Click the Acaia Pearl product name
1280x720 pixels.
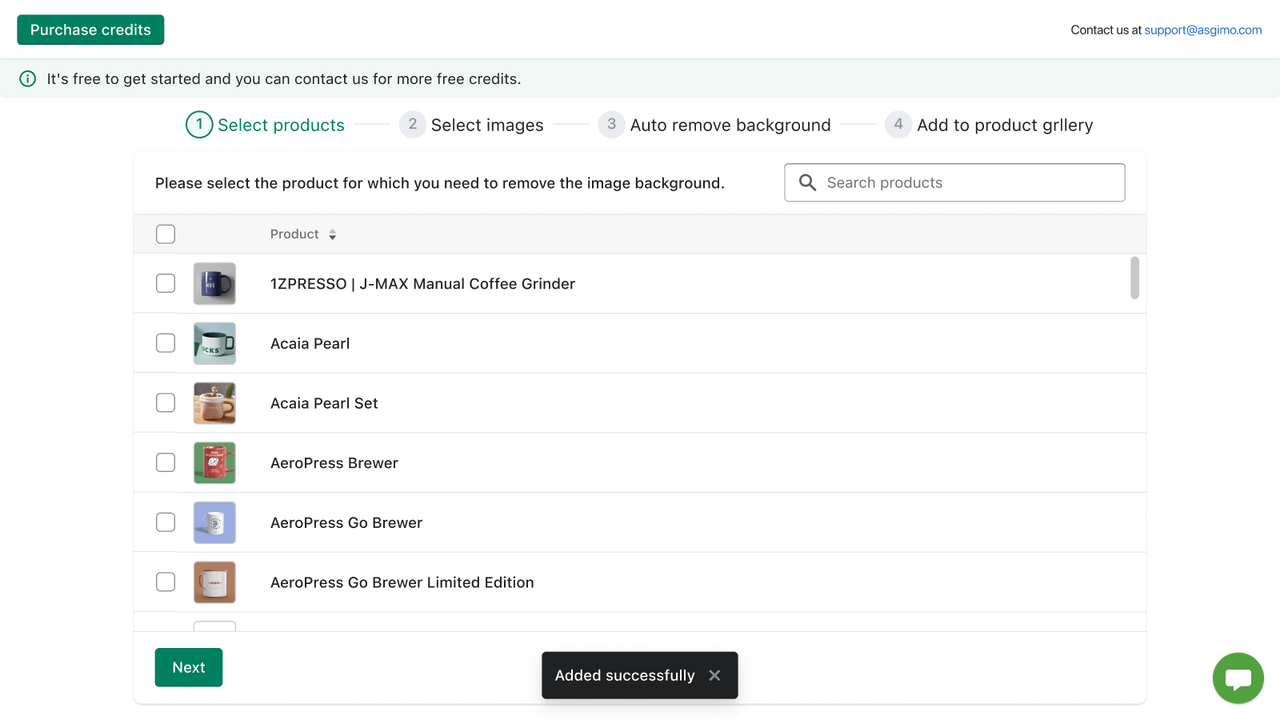click(310, 343)
